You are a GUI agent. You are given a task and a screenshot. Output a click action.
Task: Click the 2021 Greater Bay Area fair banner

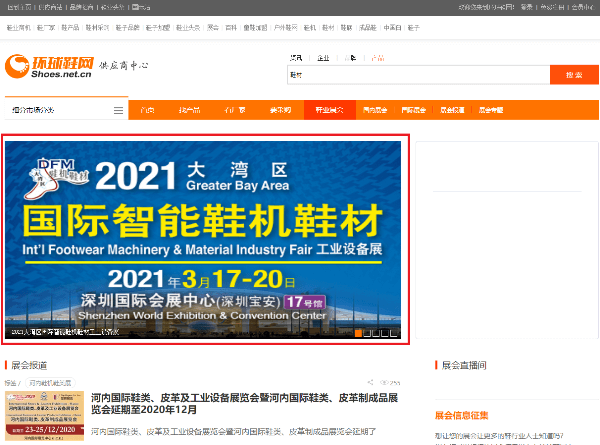(203, 240)
